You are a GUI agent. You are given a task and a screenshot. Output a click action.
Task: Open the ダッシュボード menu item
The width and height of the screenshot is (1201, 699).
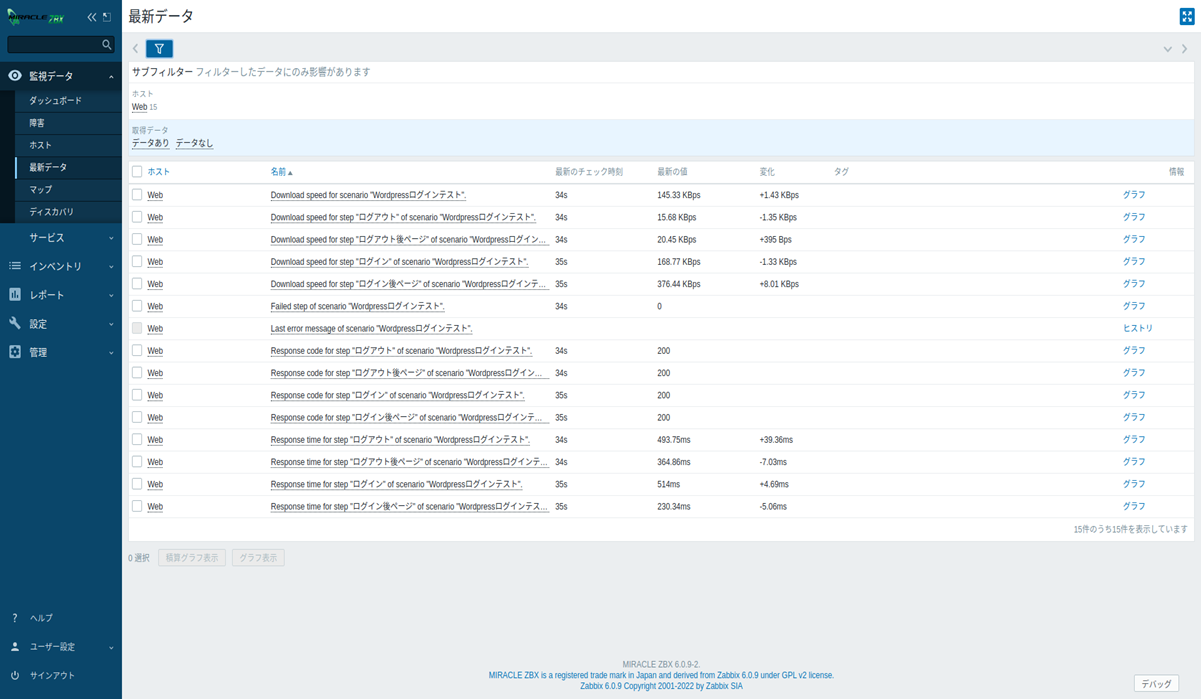pyautogui.click(x=55, y=101)
